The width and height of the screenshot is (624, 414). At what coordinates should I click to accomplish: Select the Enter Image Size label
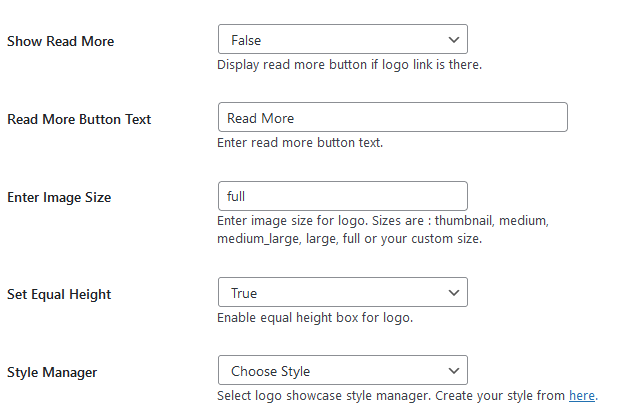click(59, 197)
